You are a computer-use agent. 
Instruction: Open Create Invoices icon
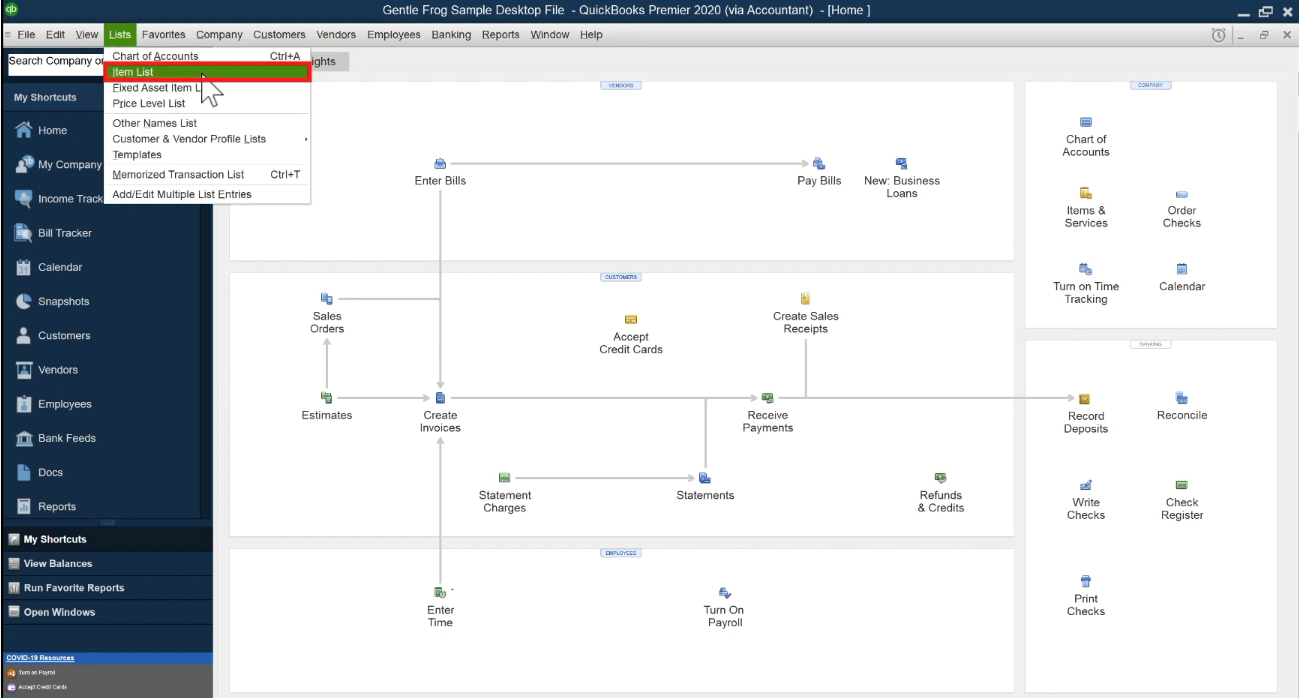click(x=440, y=398)
